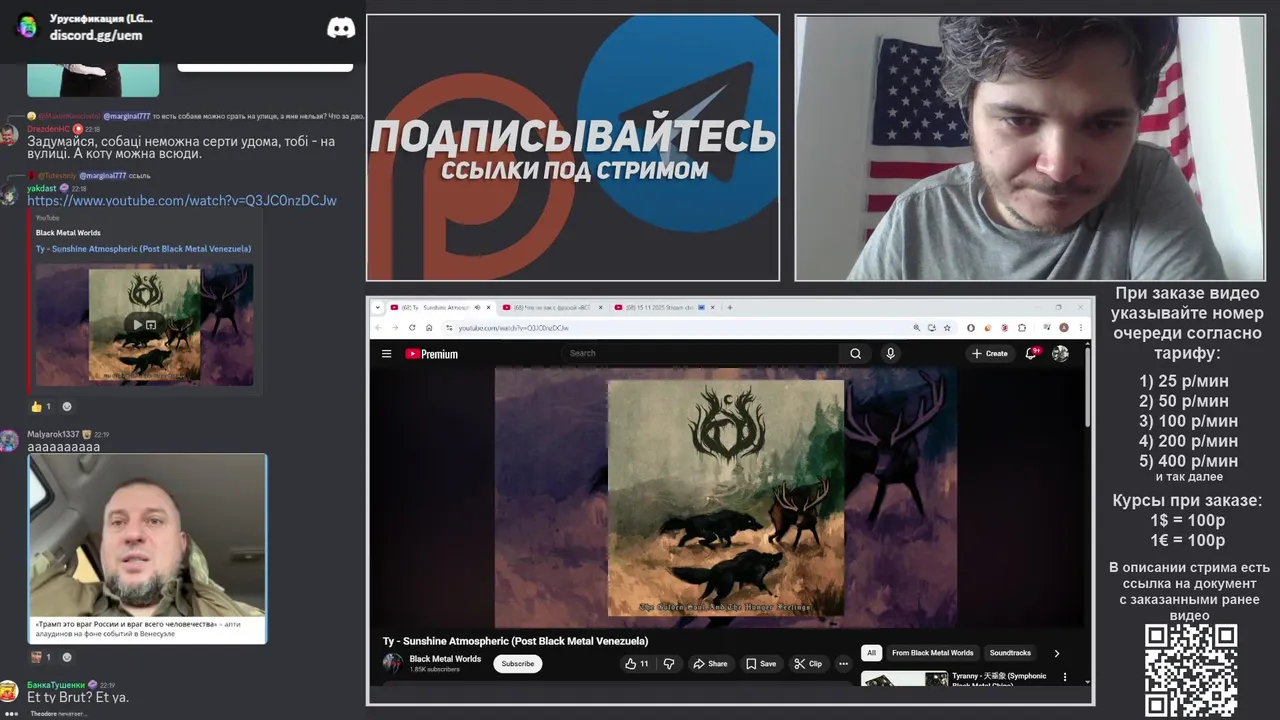Go to browser home page icon

(x=429, y=327)
